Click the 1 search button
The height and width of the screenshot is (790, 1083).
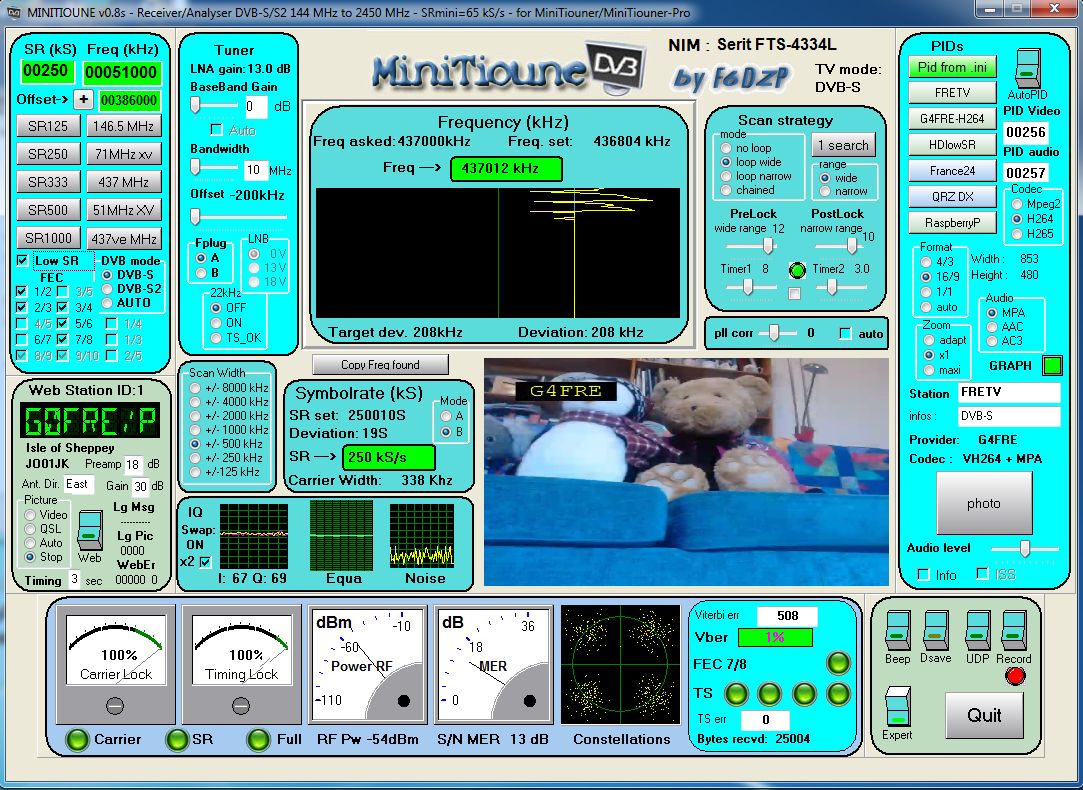point(843,146)
